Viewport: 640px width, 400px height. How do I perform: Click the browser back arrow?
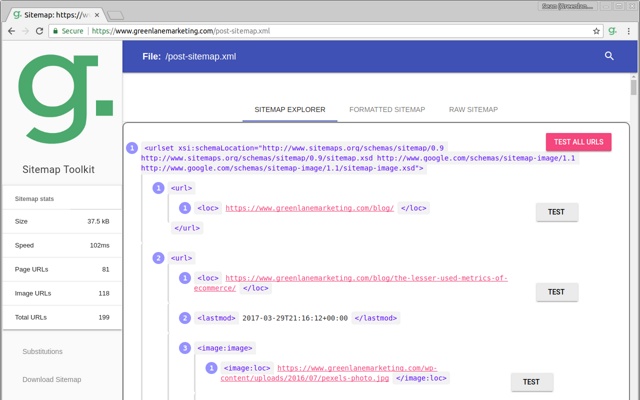pos(11,31)
